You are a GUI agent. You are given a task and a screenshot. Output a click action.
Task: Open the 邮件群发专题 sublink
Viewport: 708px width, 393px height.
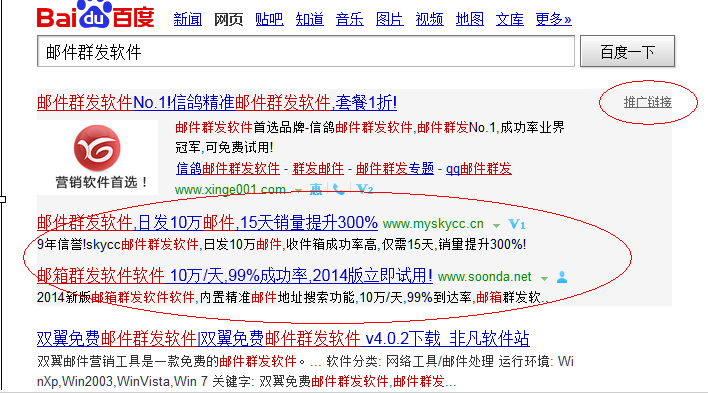[x=395, y=169]
